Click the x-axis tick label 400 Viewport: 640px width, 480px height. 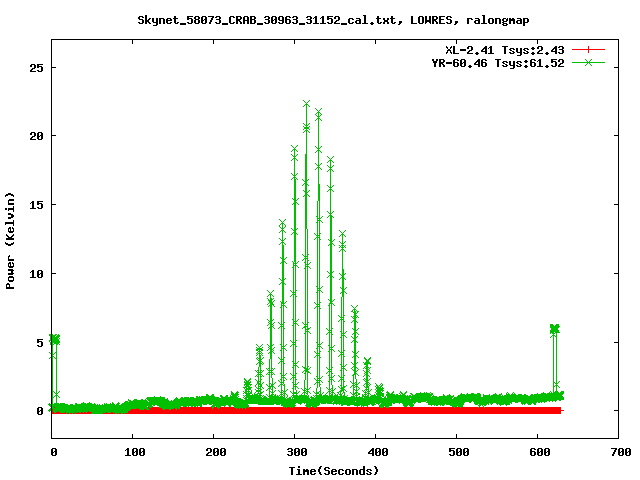378,452
